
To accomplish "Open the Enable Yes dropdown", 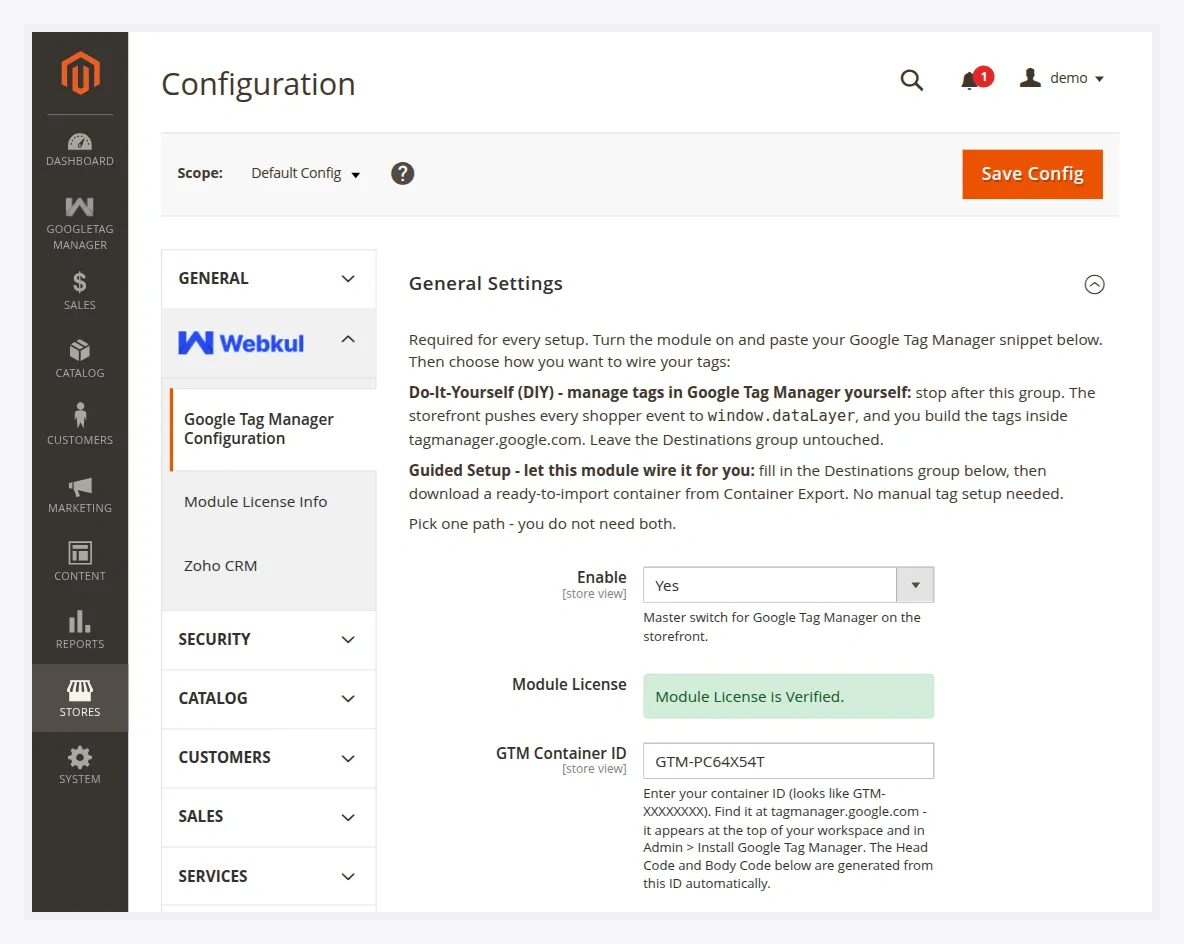I will coord(788,585).
